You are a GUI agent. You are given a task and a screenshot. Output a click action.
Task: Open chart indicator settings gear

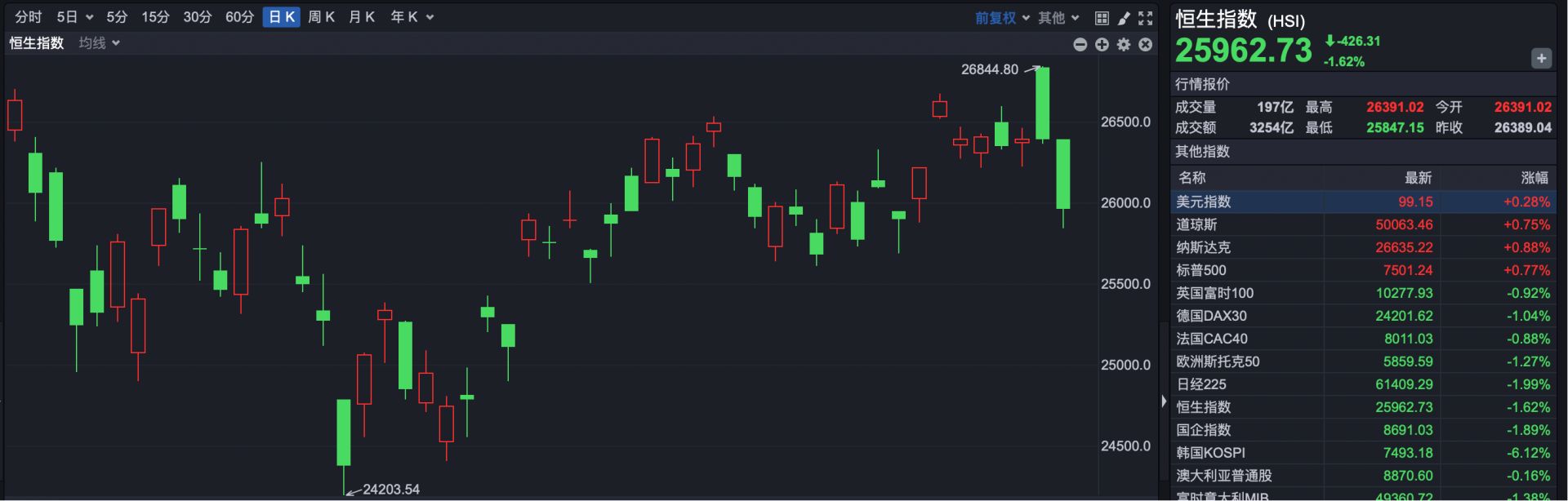[1124, 44]
